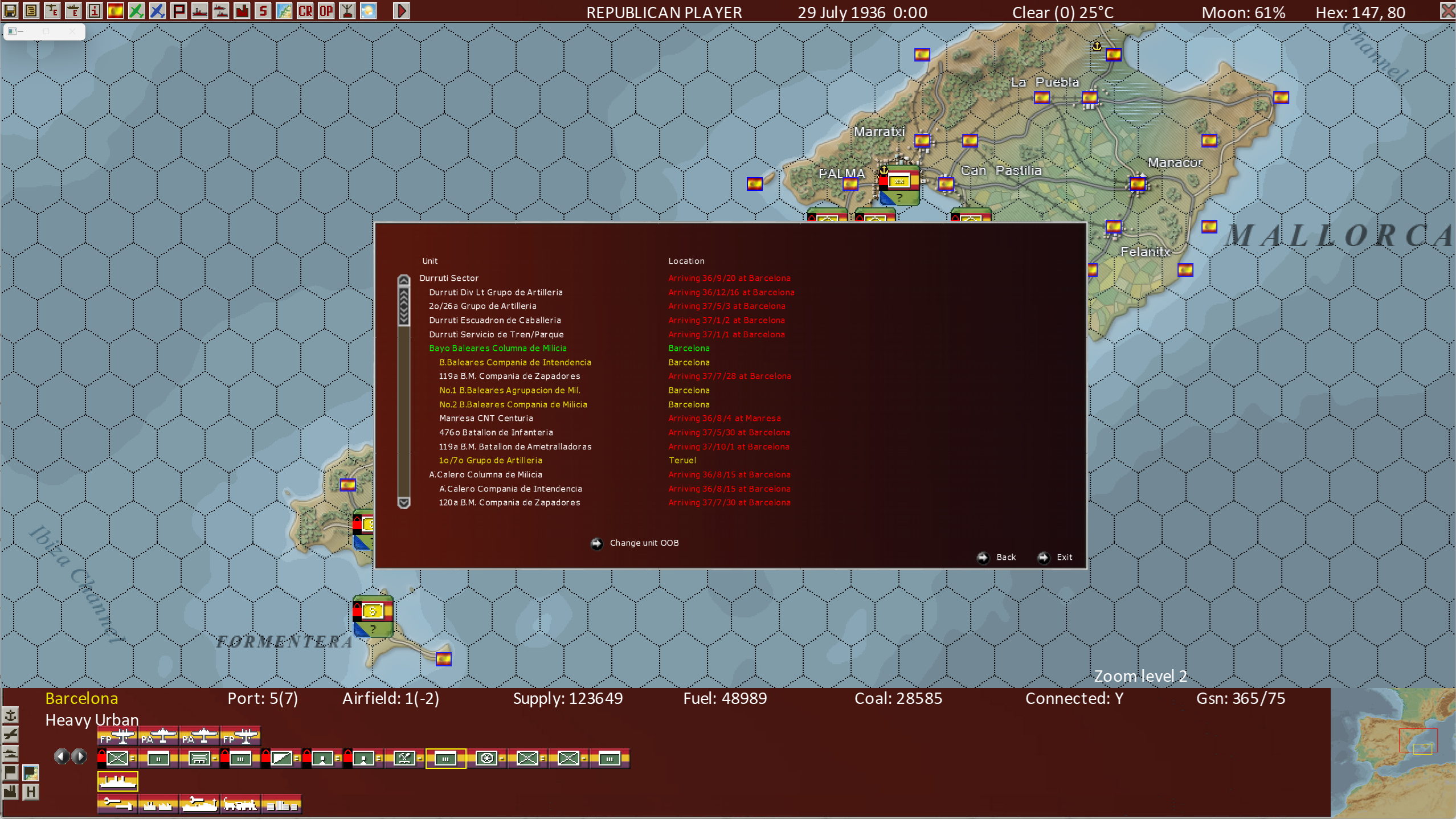Select the battleship naval unit icon

(118, 781)
